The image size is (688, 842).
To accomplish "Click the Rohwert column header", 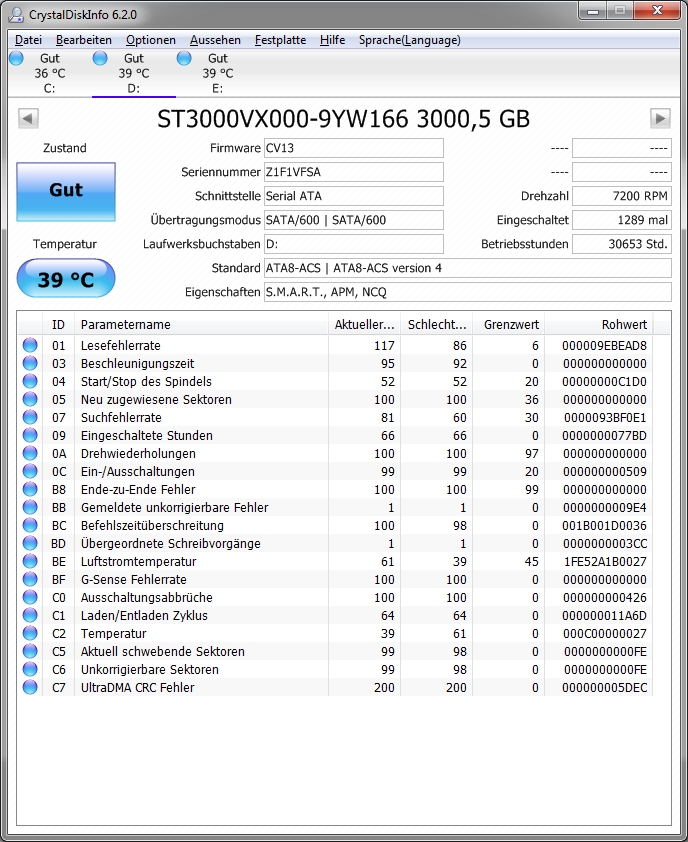I will [599, 324].
